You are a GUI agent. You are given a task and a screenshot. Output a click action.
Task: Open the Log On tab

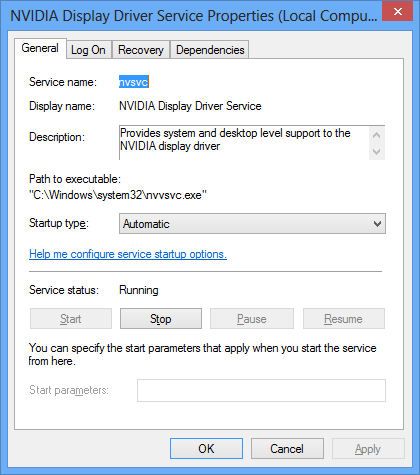coord(88,50)
